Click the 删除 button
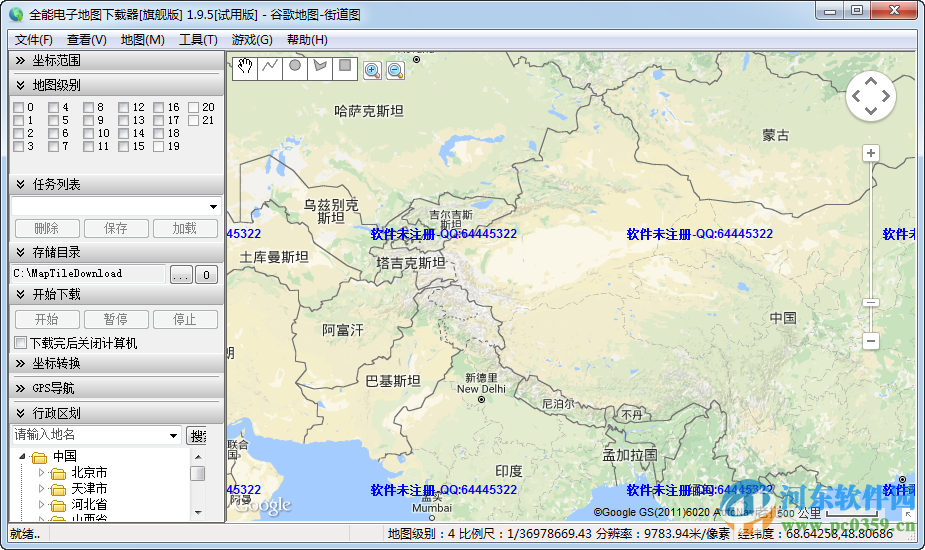Screen dimensions: 925x550 (x=47, y=228)
